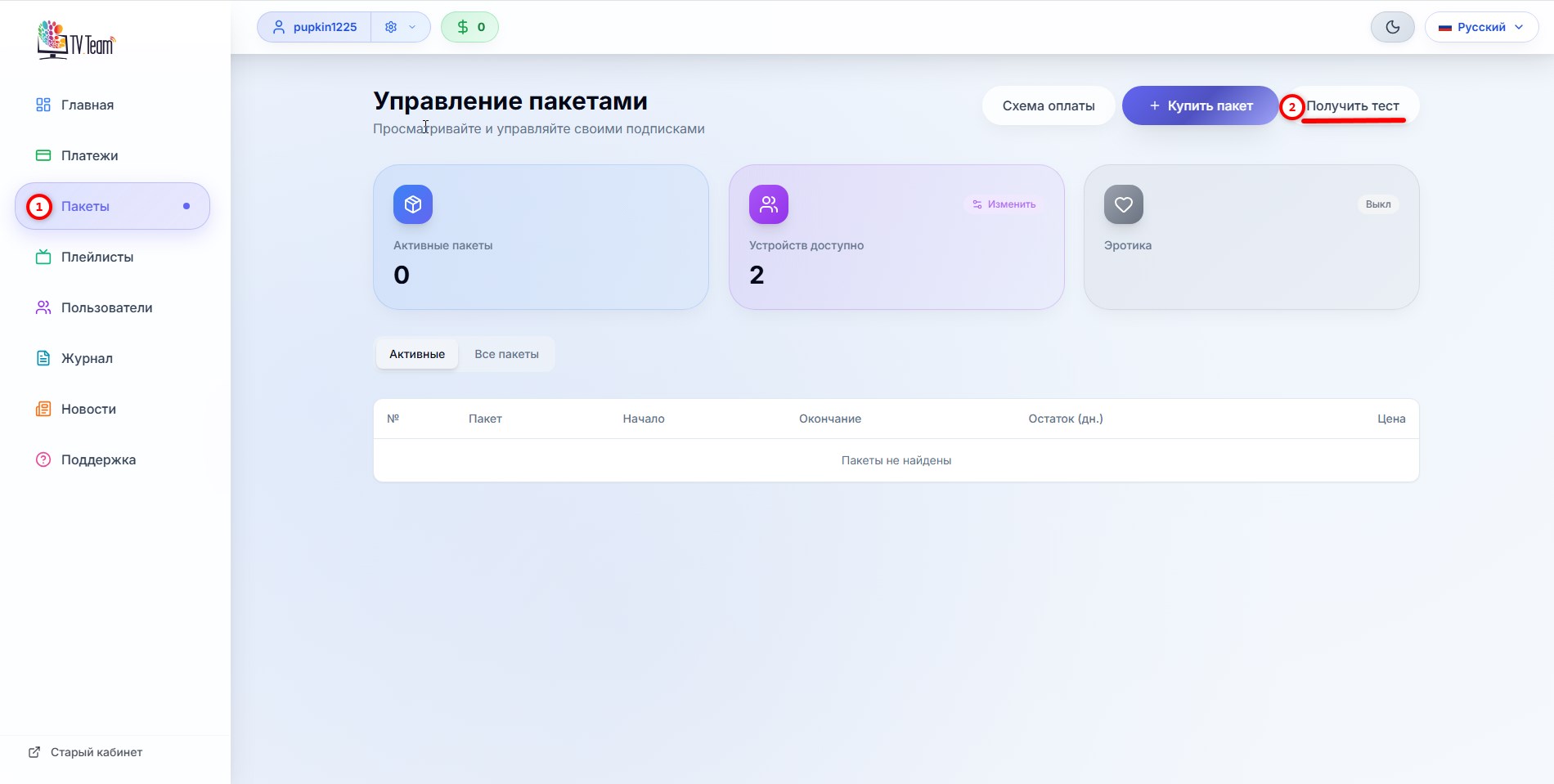Click Изменить on devices card
This screenshot has height=784, width=1554.
[1004, 204]
